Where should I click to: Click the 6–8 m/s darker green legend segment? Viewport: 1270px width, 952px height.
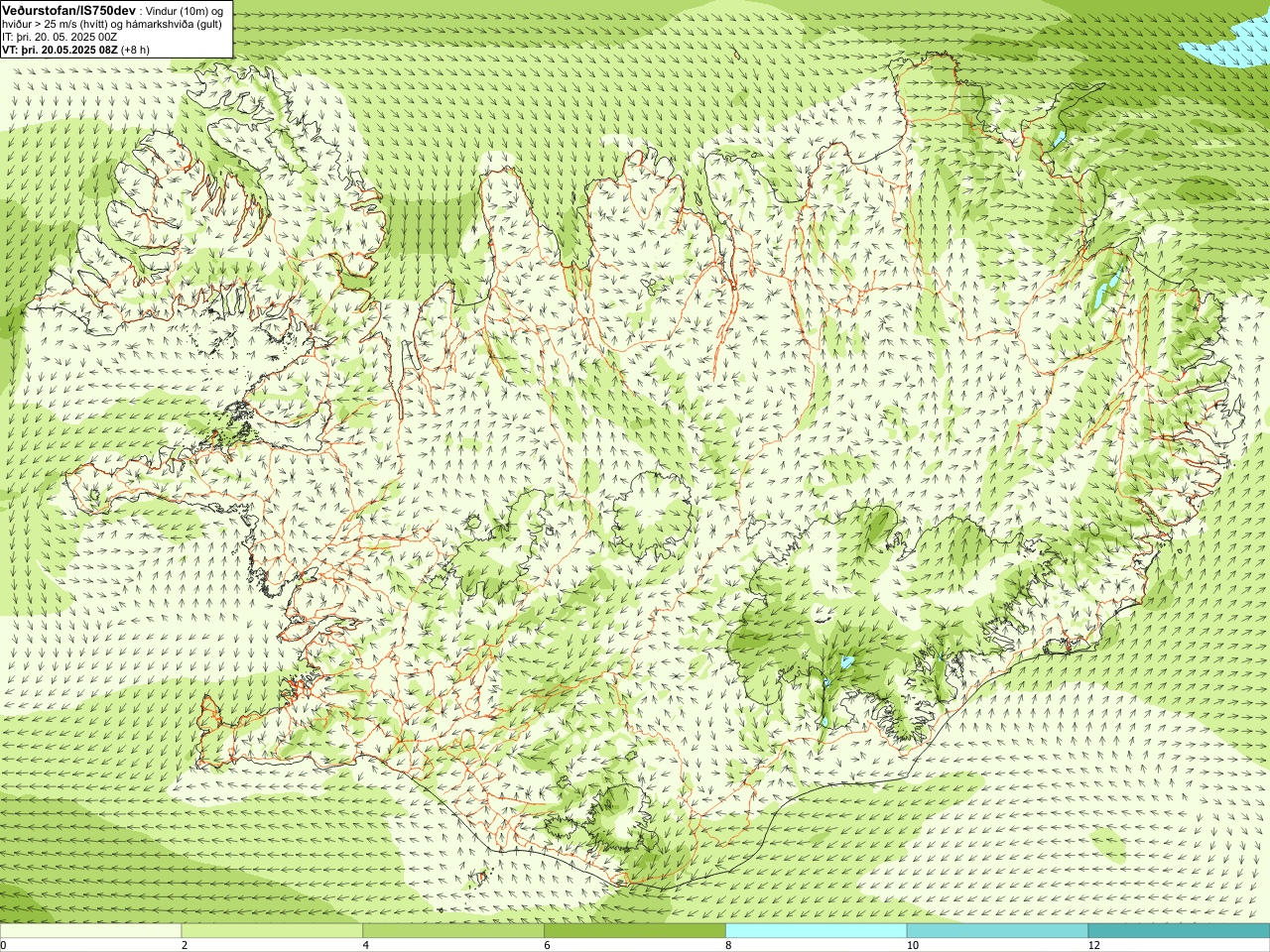(635, 931)
